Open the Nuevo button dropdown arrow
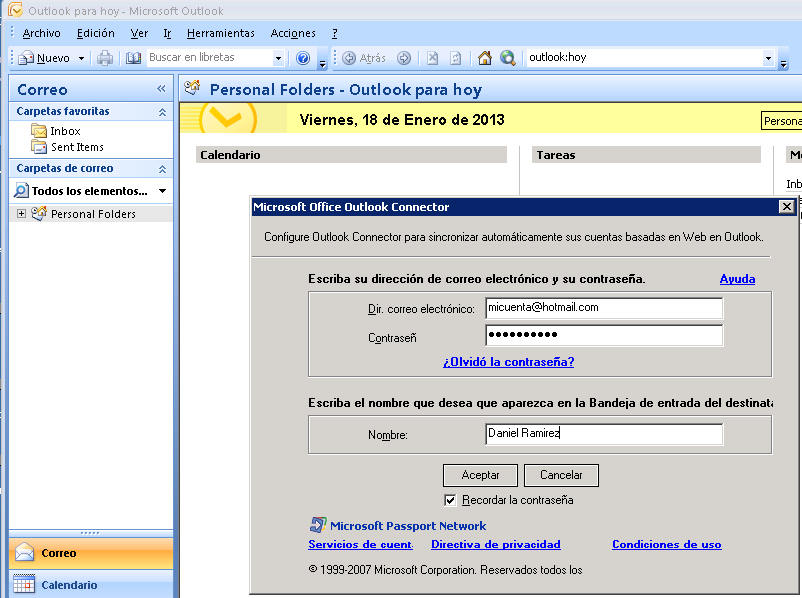The image size is (802, 598). pyautogui.click(x=80, y=57)
